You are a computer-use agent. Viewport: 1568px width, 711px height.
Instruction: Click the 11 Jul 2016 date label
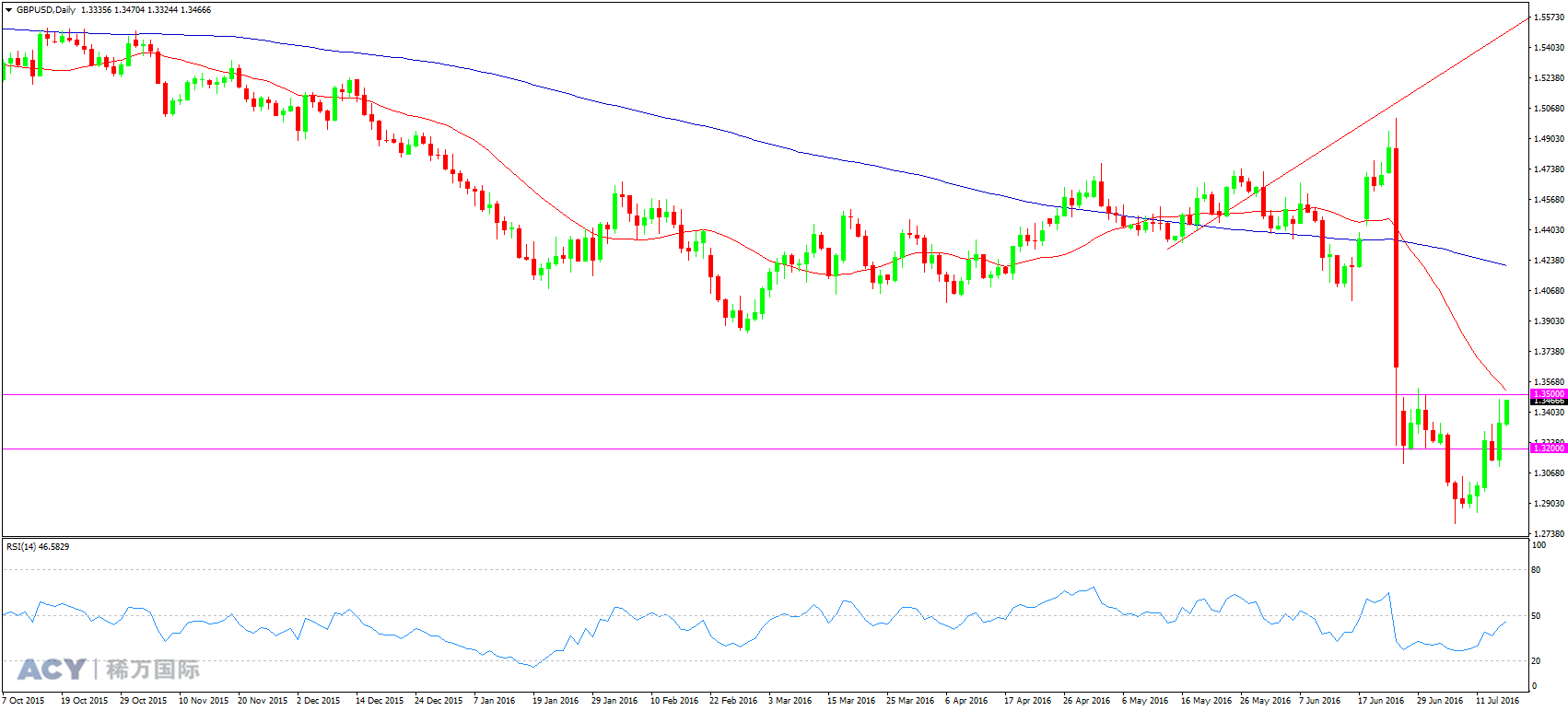point(1497,701)
